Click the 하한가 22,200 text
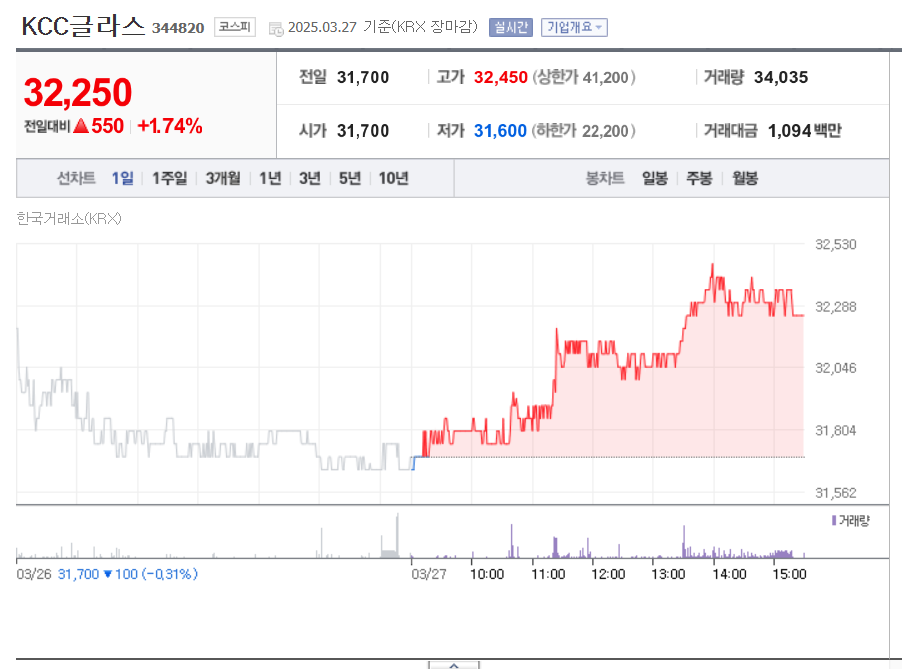This screenshot has height=669, width=902. 583,131
